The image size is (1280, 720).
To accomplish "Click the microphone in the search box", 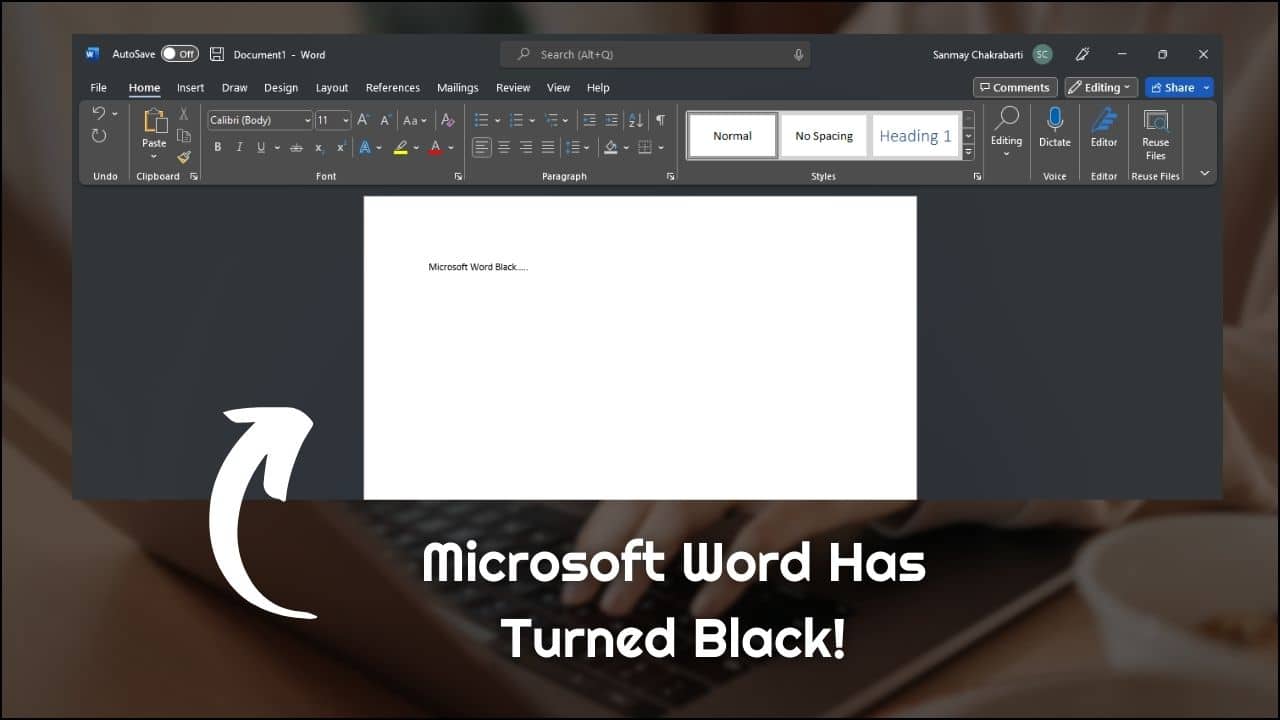I will [x=798, y=54].
